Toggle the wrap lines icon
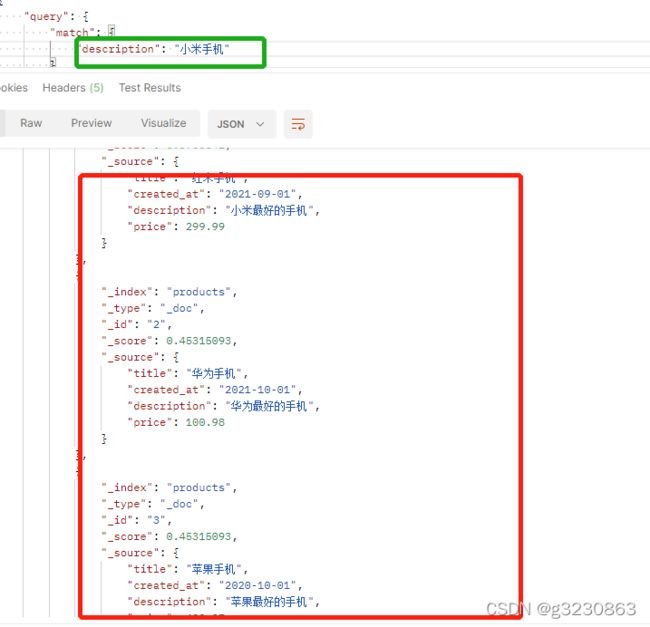The height and width of the screenshot is (627, 650). (298, 124)
